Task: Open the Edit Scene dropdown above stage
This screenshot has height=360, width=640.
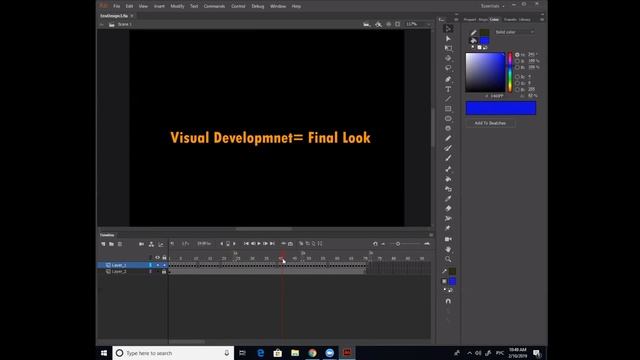Action: click(367, 24)
